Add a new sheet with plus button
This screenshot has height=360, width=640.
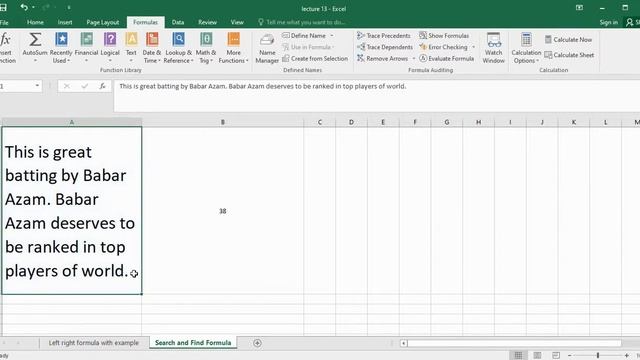click(x=257, y=343)
